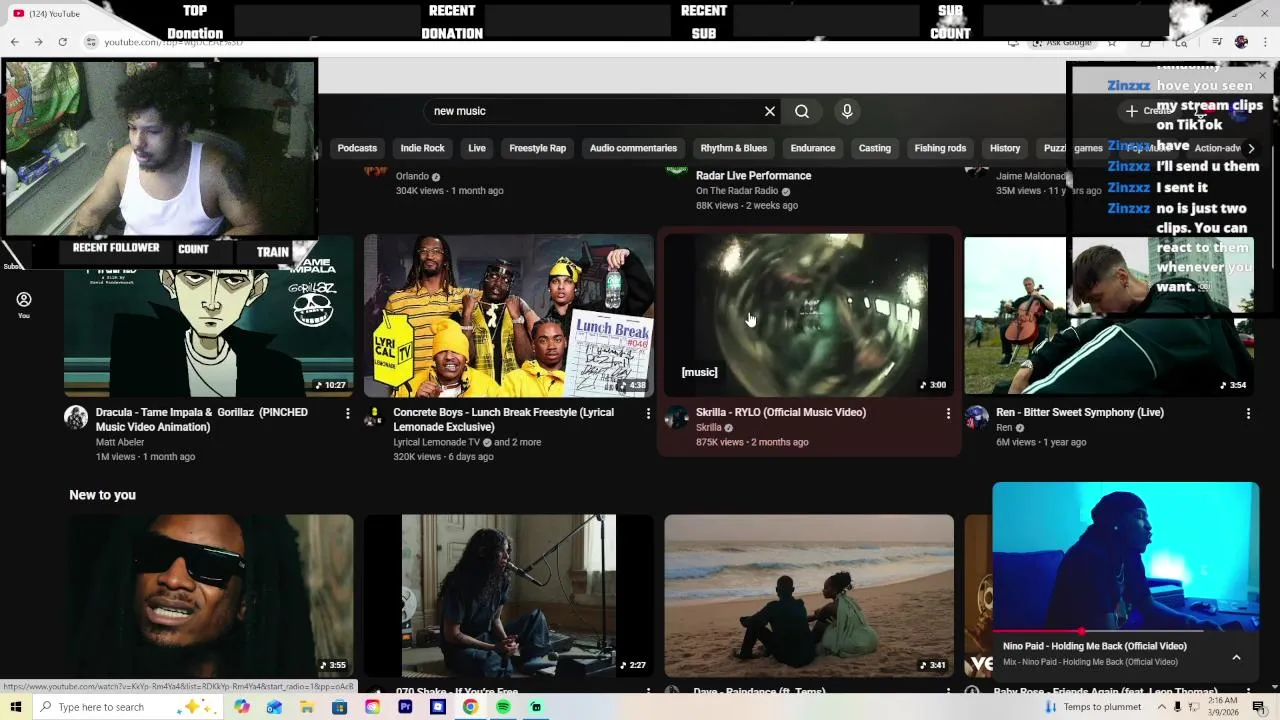Open Adobe Premiere Pro from taskbar
Image resolution: width=1280 pixels, height=720 pixels.
[405, 707]
